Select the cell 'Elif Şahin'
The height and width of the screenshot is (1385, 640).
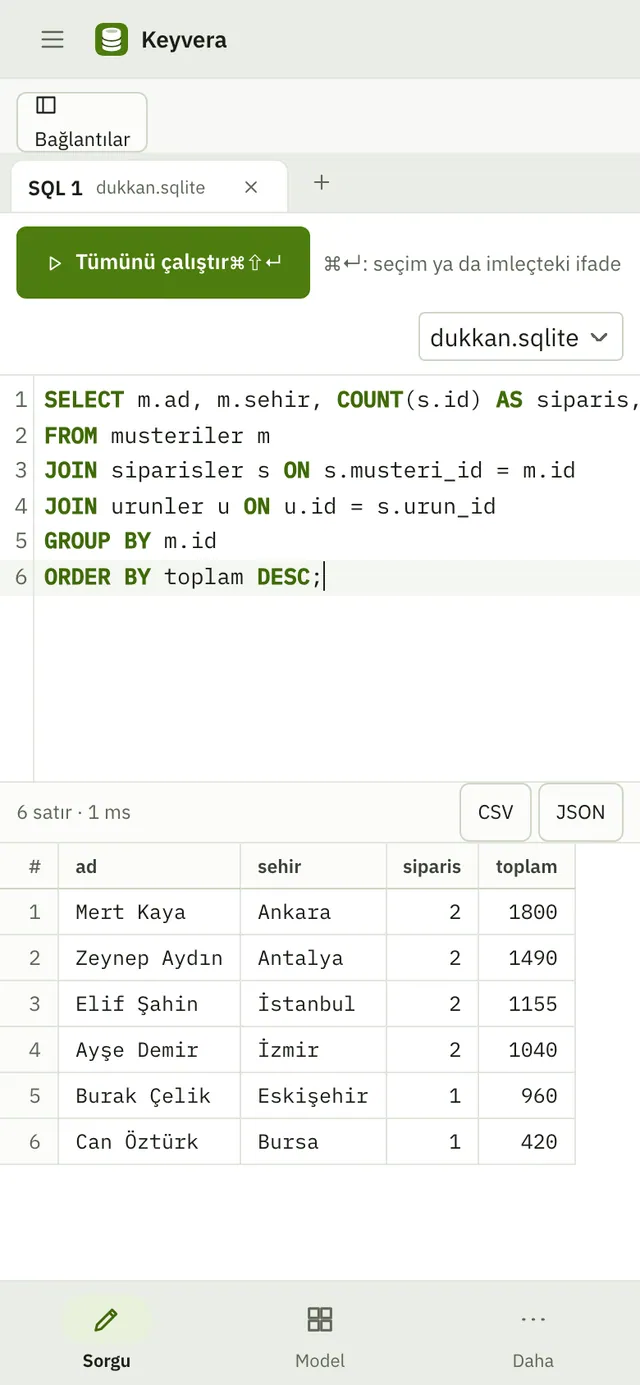pyautogui.click(x=149, y=1004)
